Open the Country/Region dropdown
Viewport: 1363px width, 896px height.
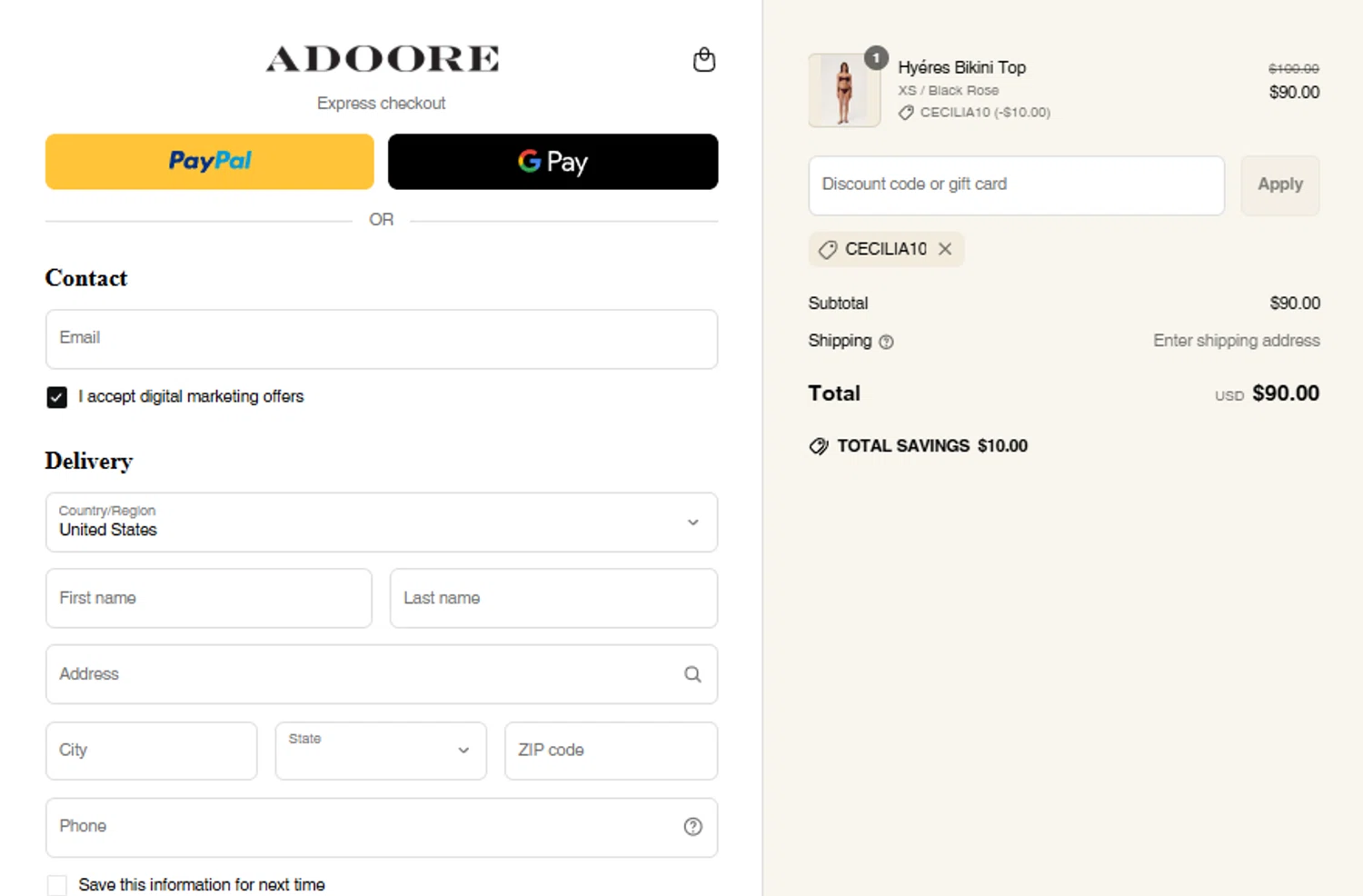[382, 523]
